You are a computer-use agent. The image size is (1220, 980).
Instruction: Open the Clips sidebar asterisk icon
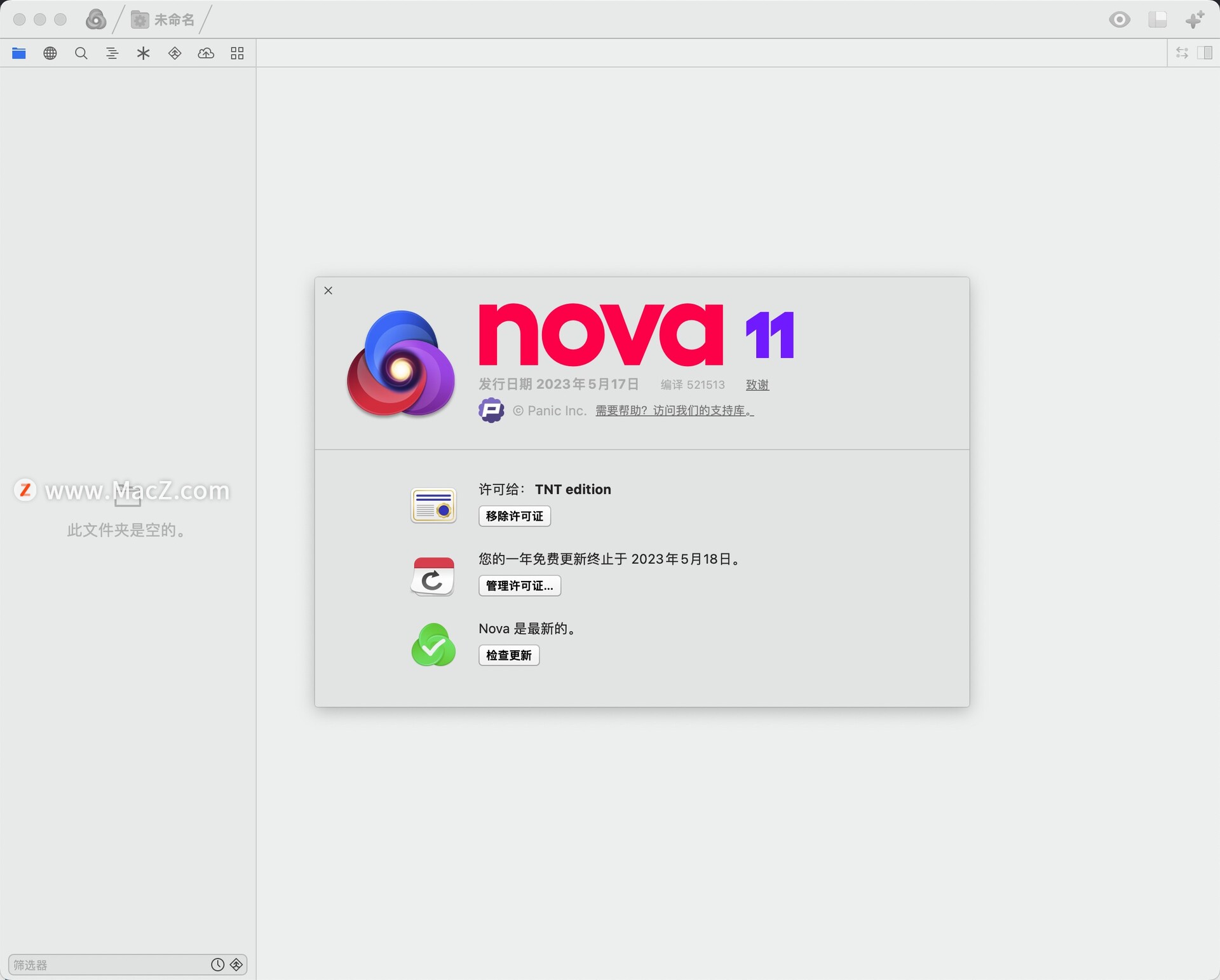click(143, 53)
